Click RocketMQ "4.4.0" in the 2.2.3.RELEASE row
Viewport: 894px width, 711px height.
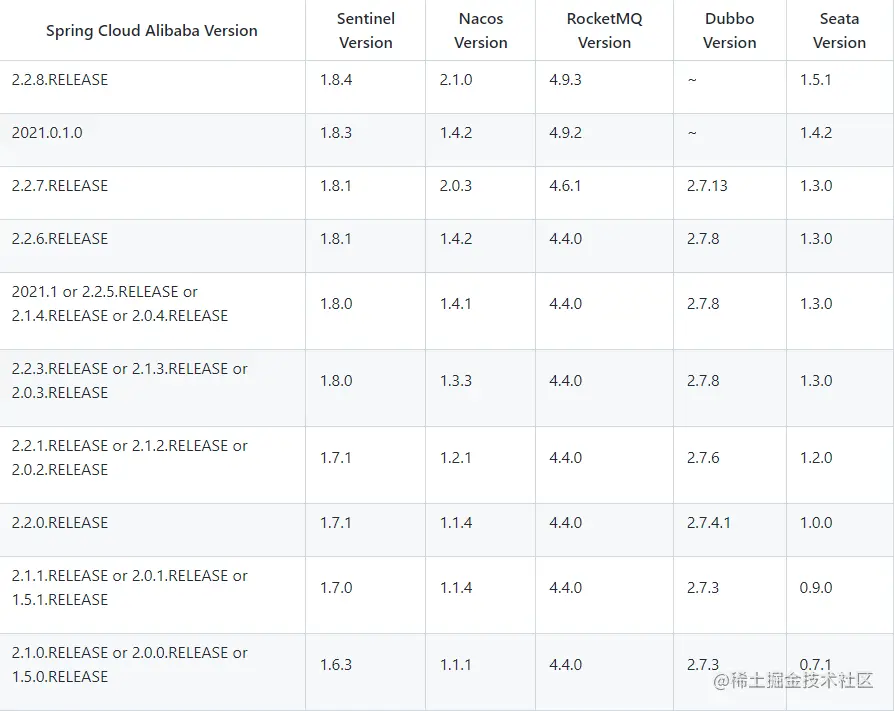(x=566, y=381)
